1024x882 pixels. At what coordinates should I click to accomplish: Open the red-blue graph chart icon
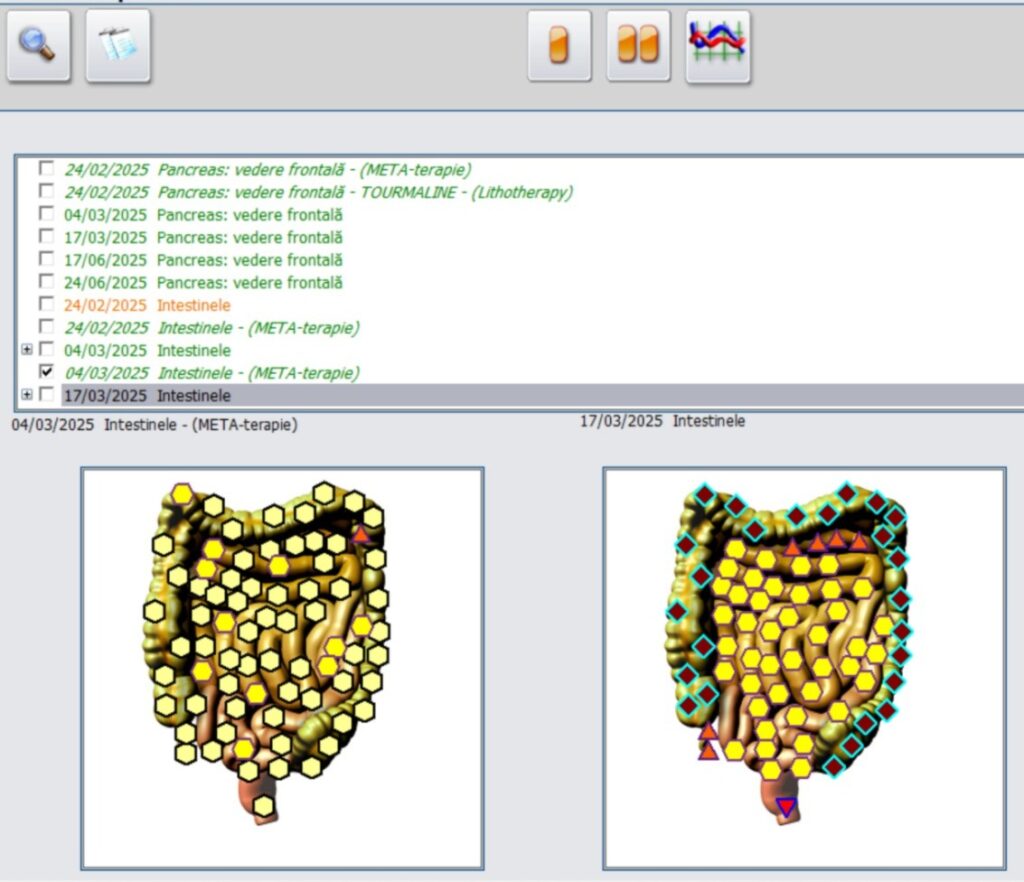pos(717,46)
